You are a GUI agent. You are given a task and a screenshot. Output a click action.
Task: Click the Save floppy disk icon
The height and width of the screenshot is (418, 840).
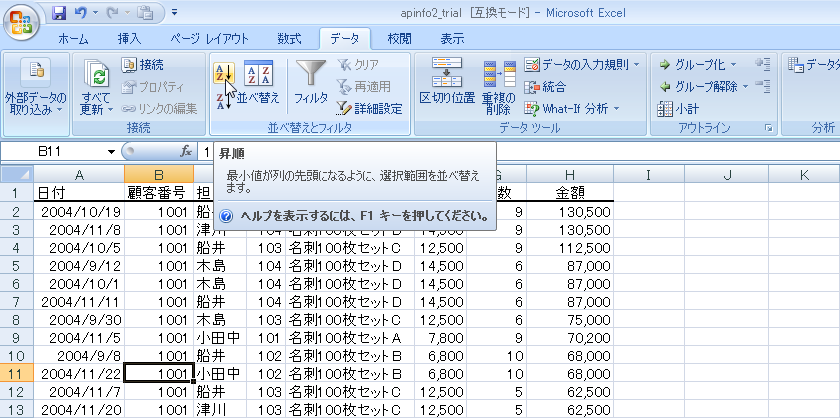point(59,15)
